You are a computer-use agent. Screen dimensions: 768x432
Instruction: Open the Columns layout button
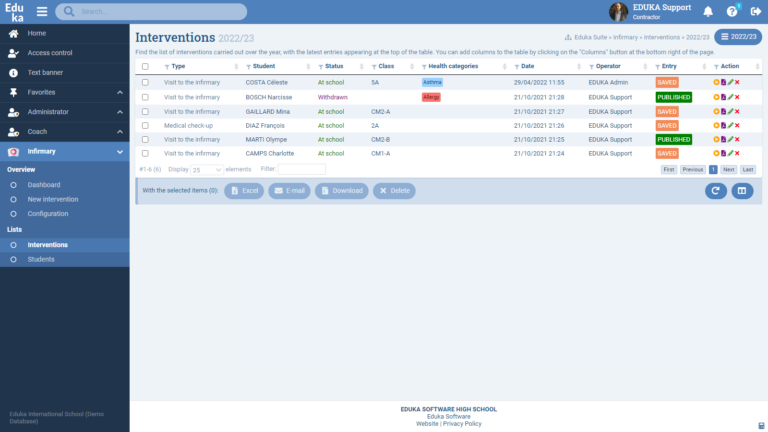[742, 190]
